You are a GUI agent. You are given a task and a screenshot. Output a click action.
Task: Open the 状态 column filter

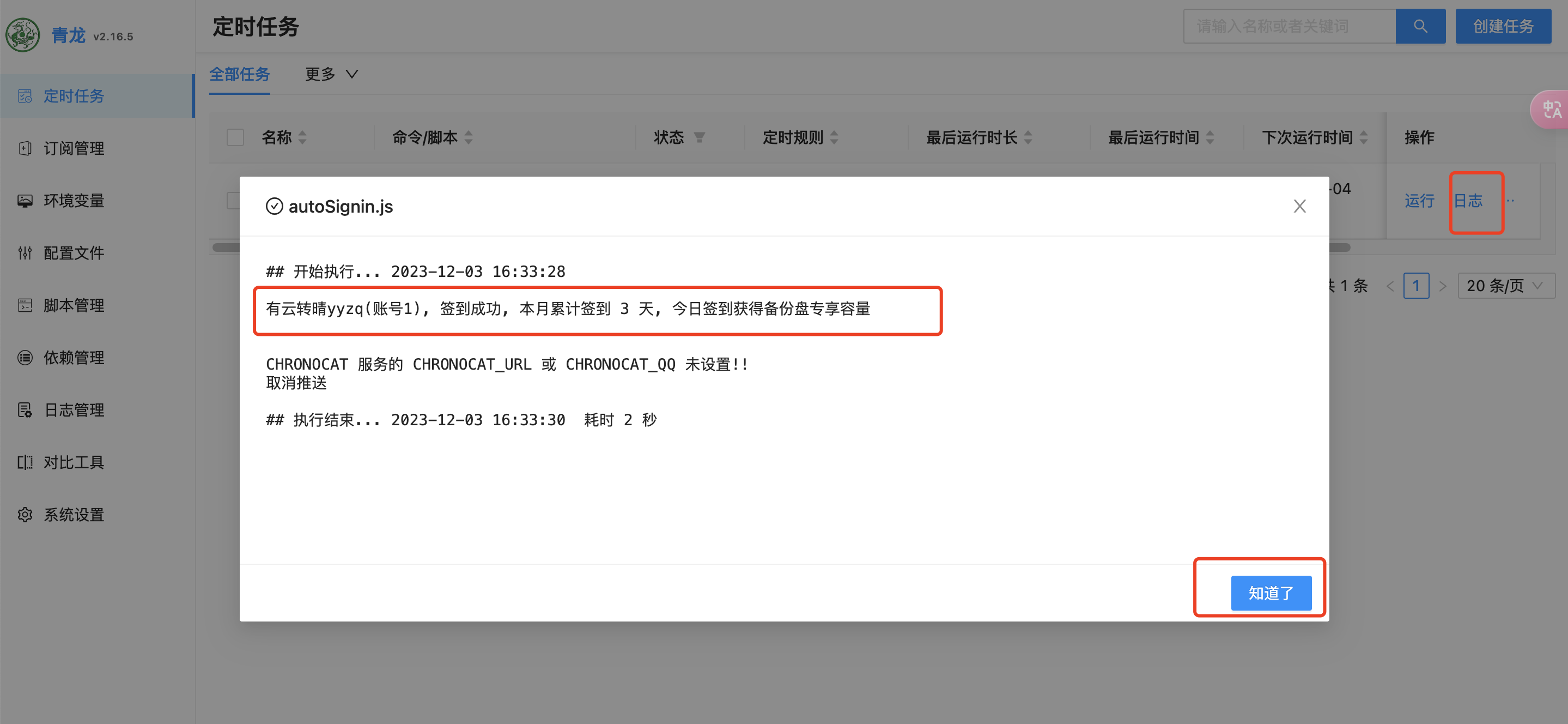699,137
